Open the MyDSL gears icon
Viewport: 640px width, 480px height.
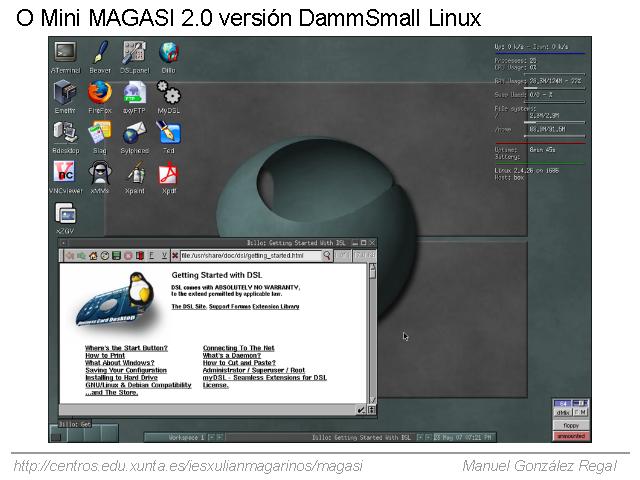tap(168, 94)
